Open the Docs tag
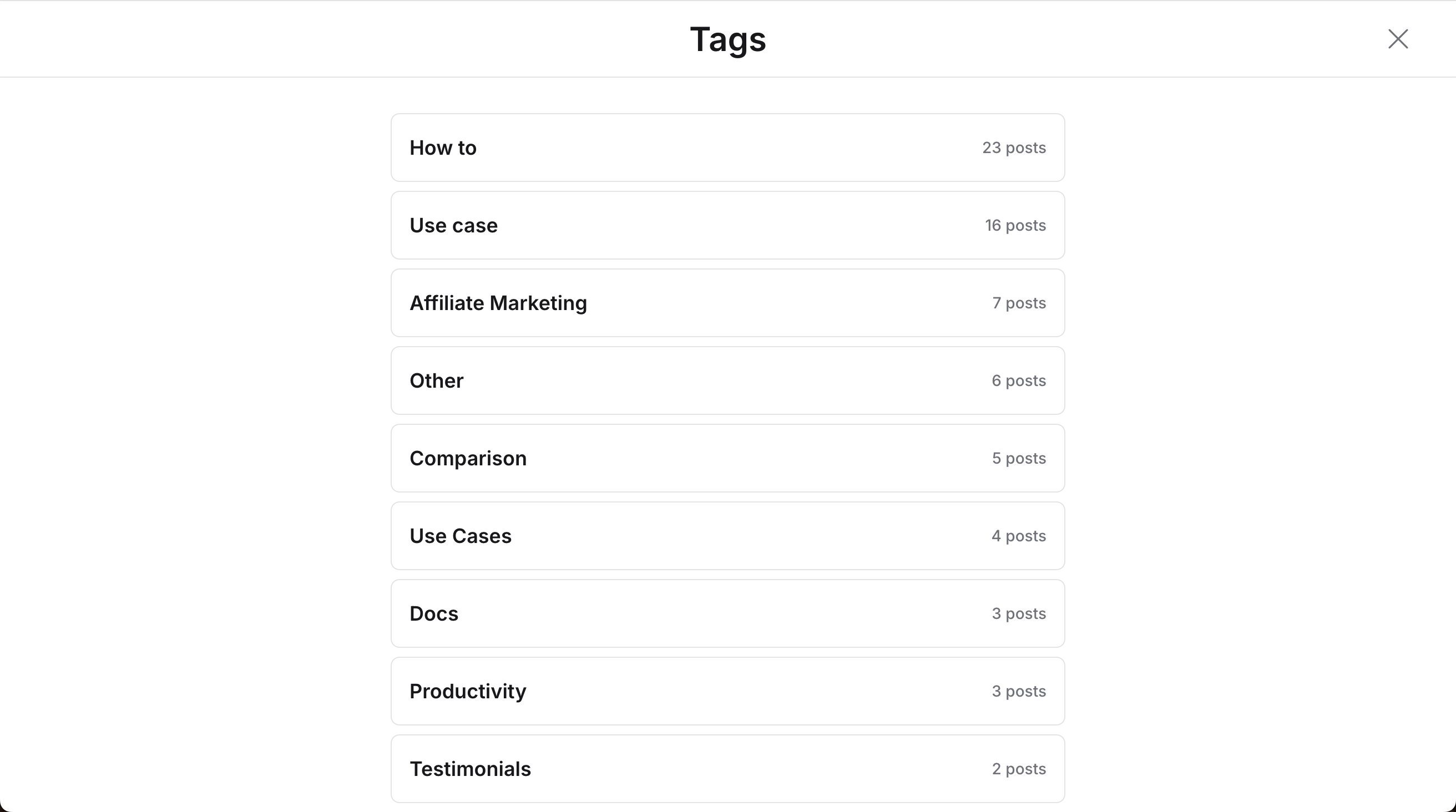The image size is (1456, 812). coord(727,613)
